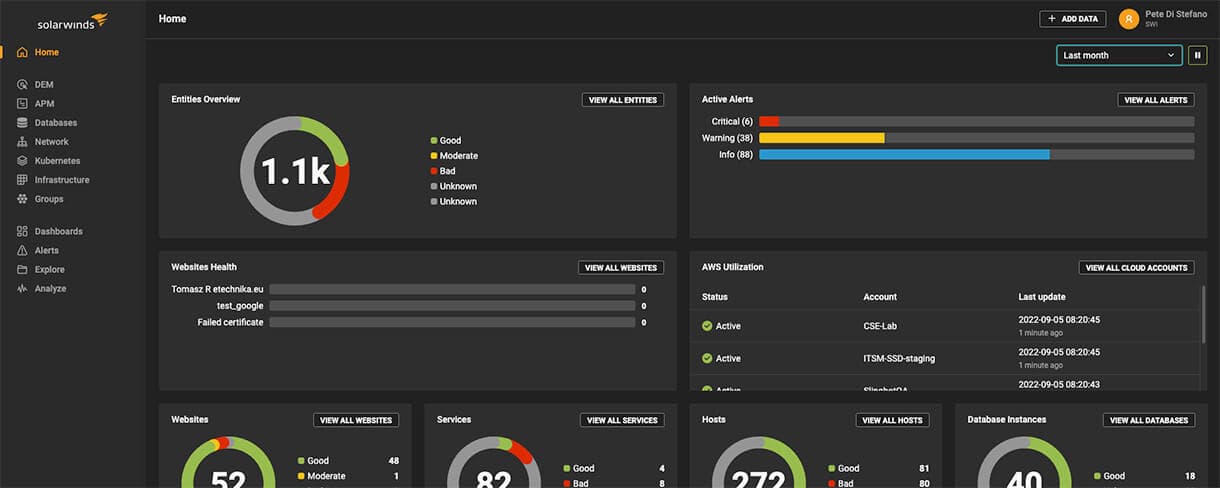Viewport: 1220px width, 488px height.
Task: Click the Dashboards tiles icon
Action: [x=22, y=231]
